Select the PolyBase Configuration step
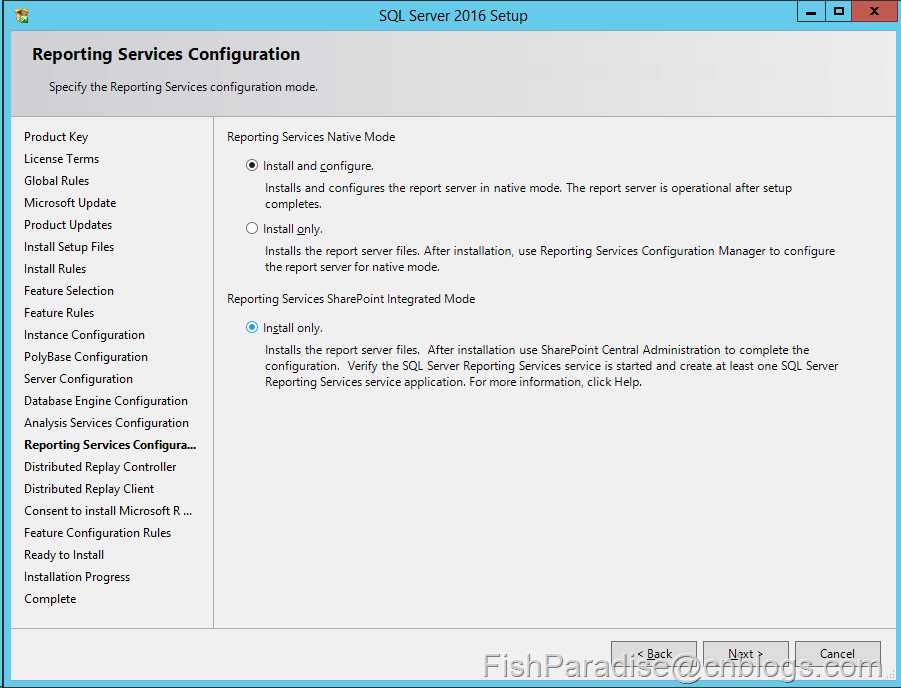This screenshot has height=688, width=901. point(86,357)
